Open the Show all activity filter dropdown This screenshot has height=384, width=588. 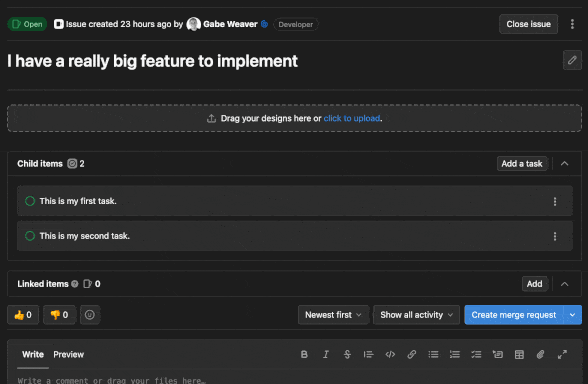point(416,315)
